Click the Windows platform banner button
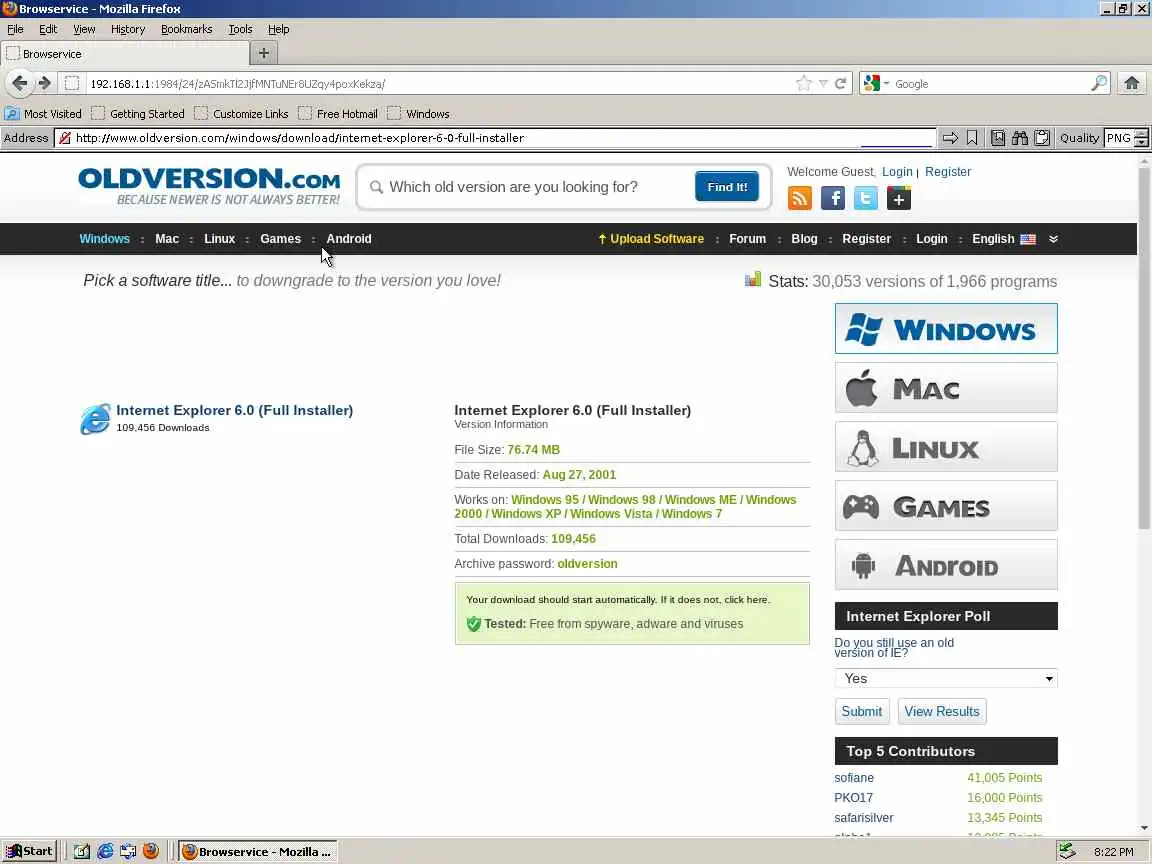 pyautogui.click(x=946, y=328)
